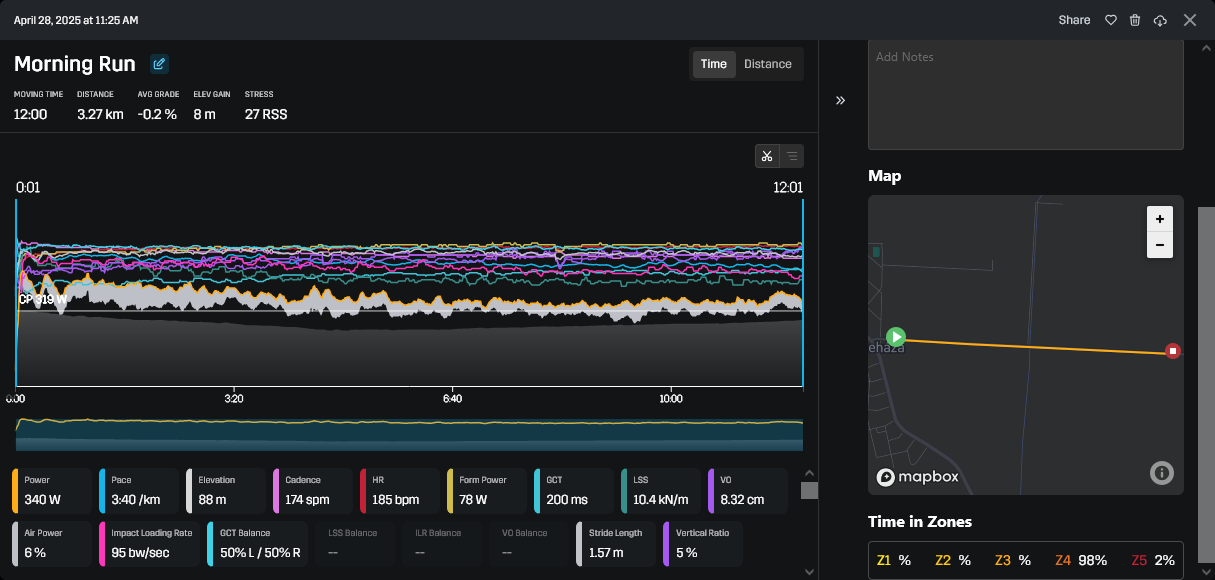Click the overview range strip below chart
Viewport: 1215px width, 580px height.
click(409, 435)
